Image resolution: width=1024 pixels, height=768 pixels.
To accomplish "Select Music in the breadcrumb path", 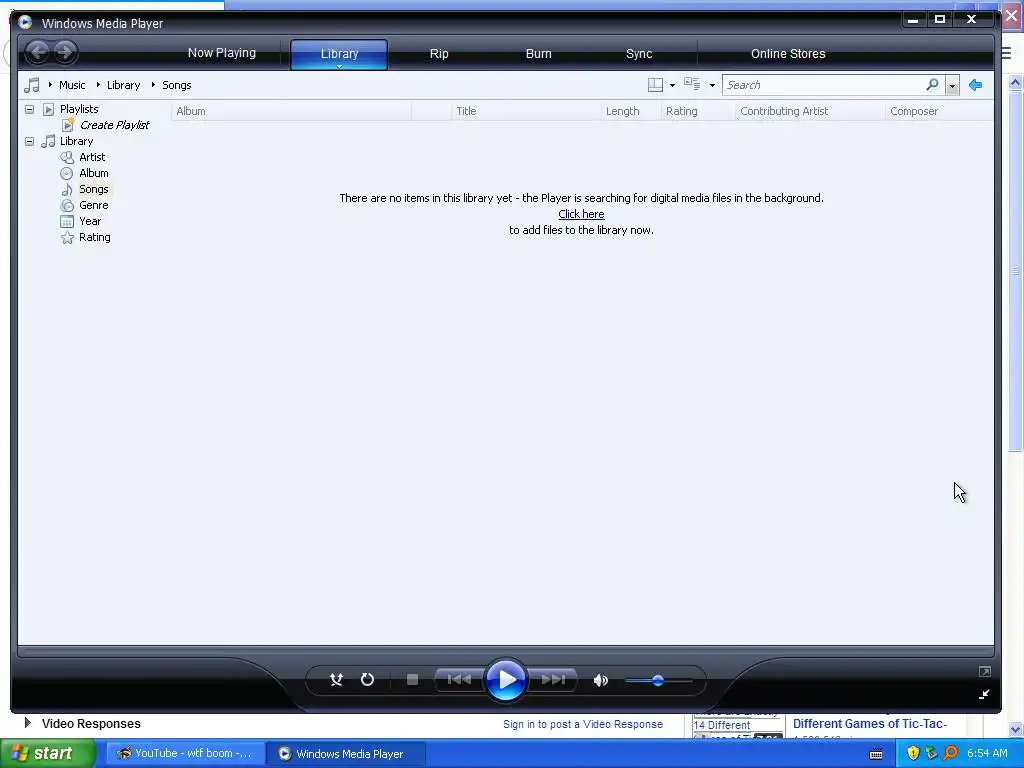I will (72, 85).
